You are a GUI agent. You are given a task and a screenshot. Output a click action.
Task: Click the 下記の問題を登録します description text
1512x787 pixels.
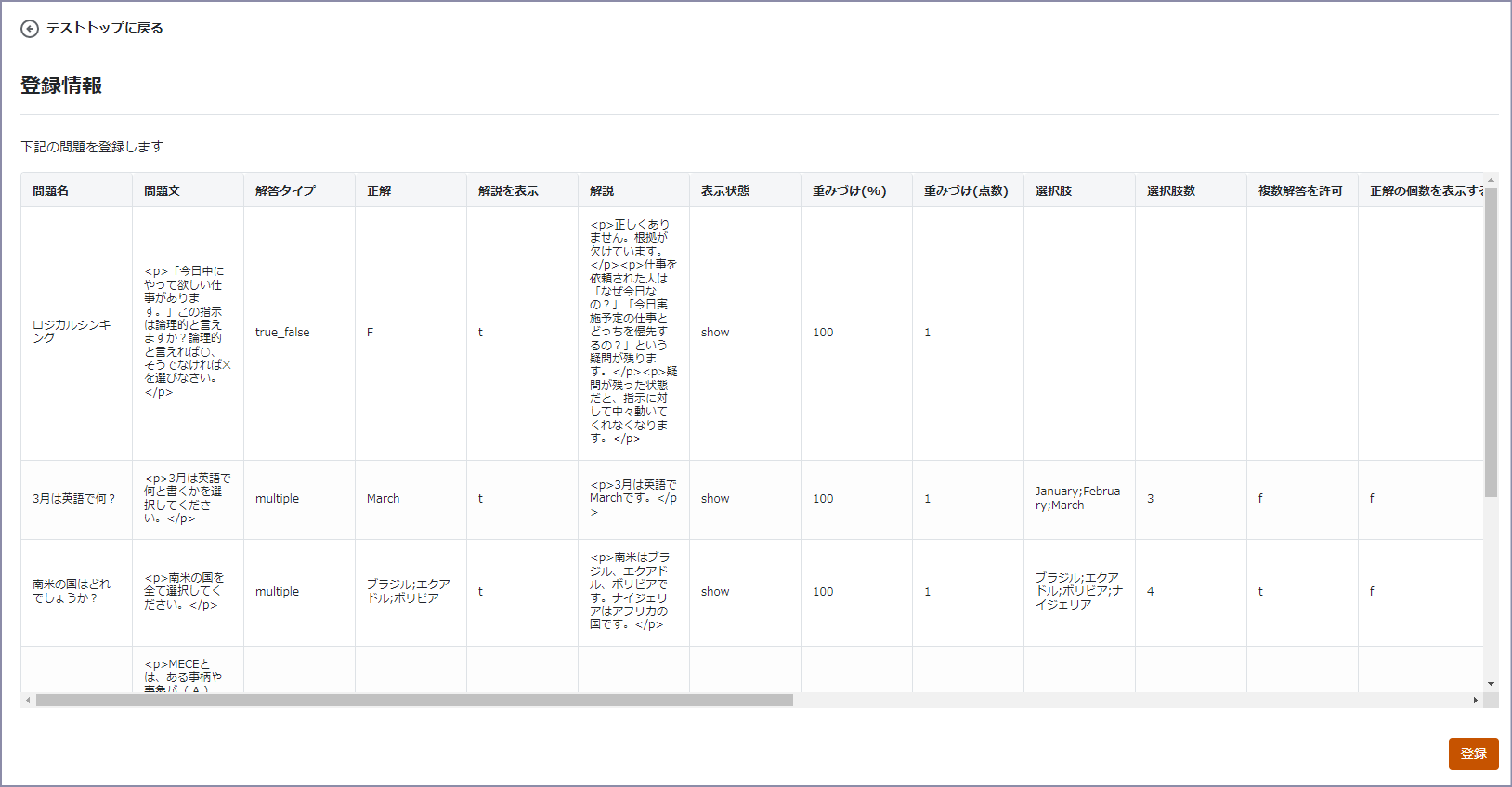(92, 147)
